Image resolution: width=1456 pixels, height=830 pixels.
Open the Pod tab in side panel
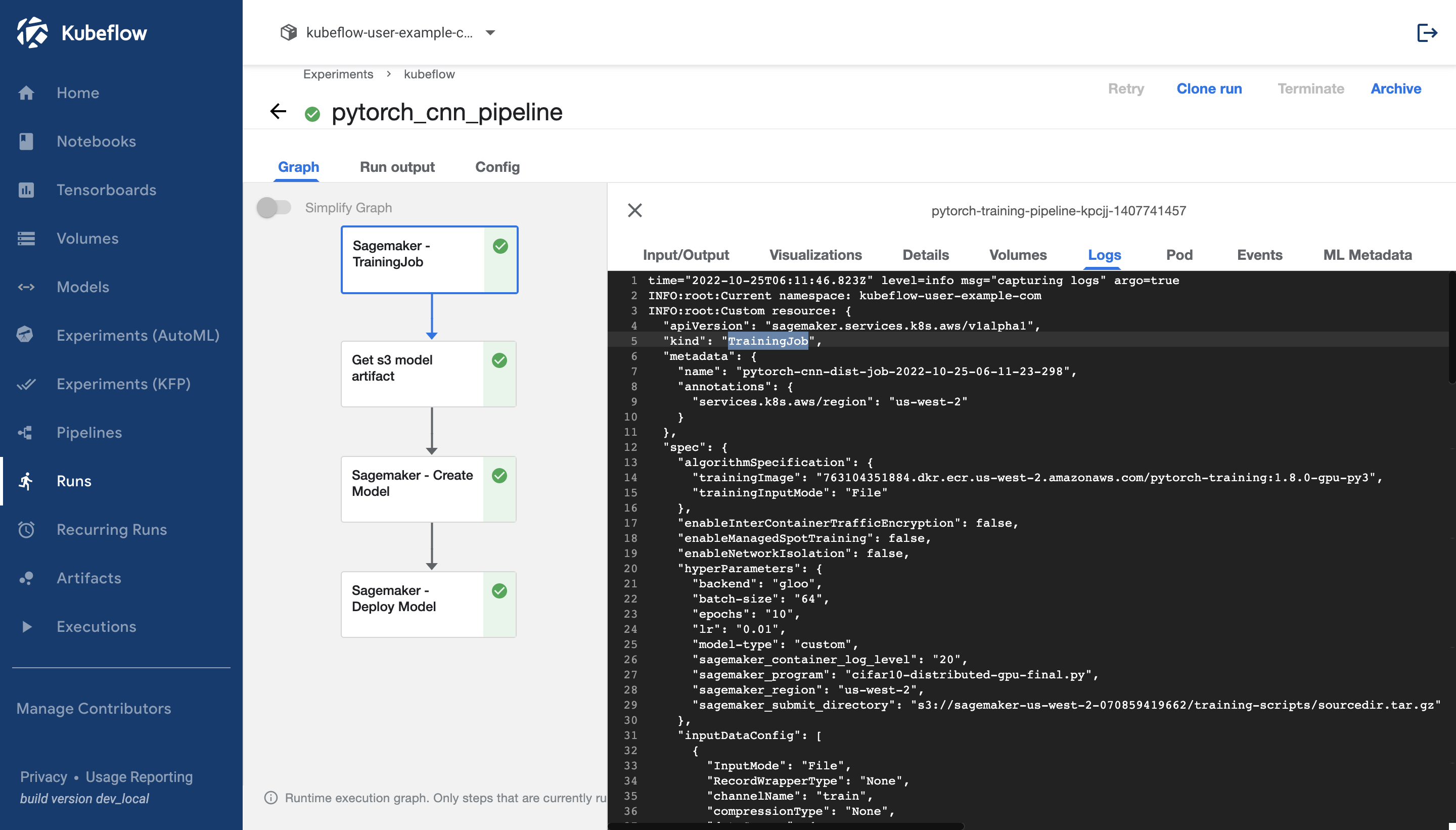point(1179,255)
